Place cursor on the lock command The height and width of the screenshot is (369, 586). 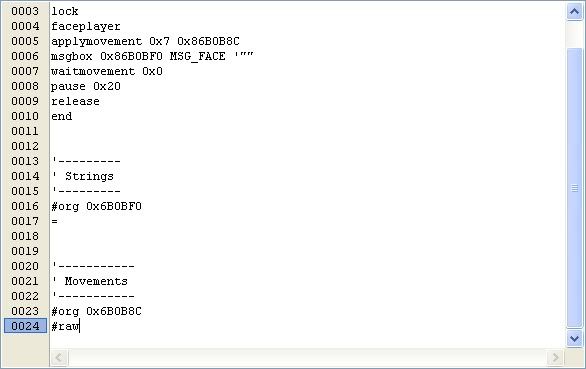click(x=65, y=11)
